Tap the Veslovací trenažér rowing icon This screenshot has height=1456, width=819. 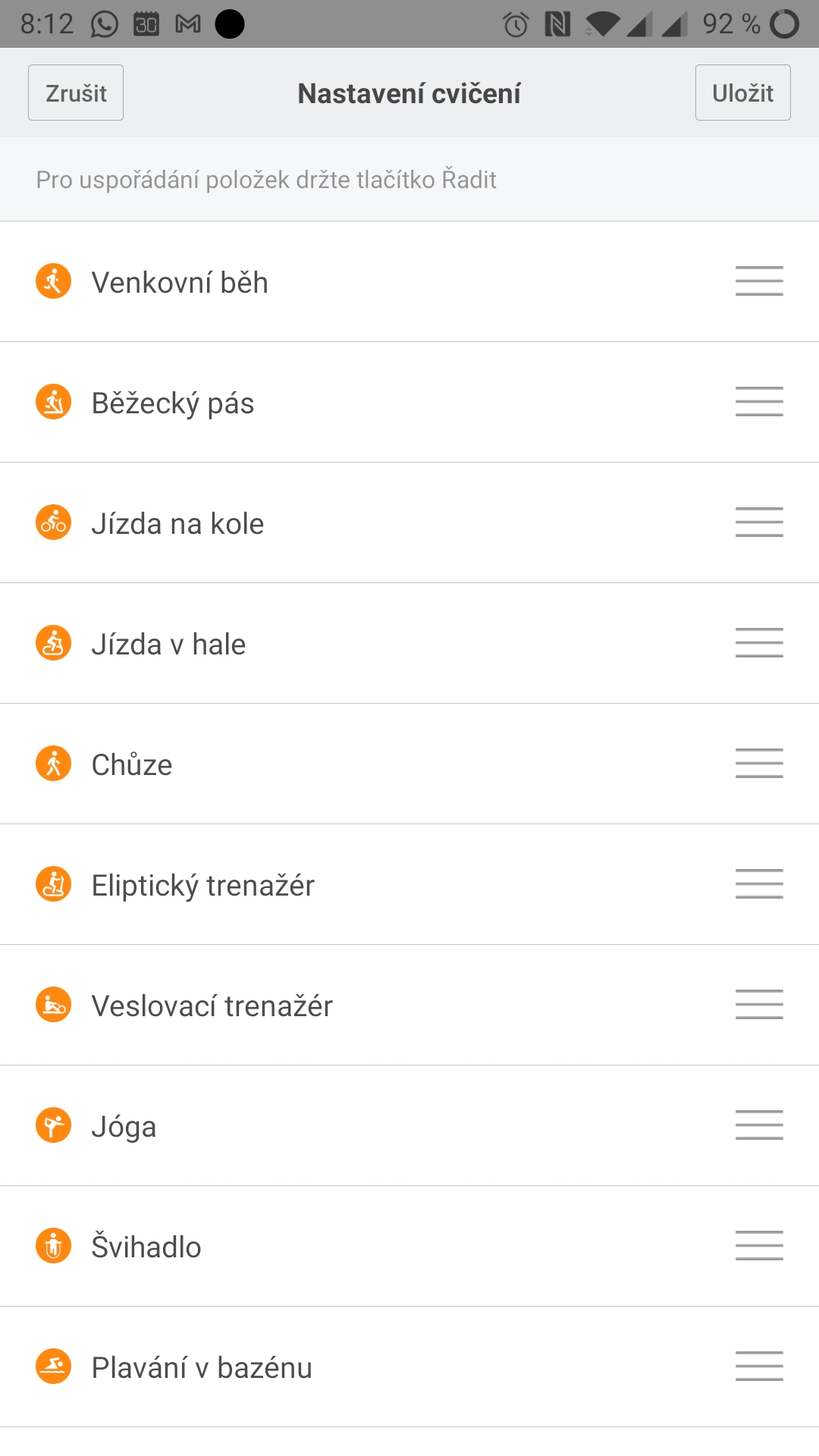(x=53, y=1005)
